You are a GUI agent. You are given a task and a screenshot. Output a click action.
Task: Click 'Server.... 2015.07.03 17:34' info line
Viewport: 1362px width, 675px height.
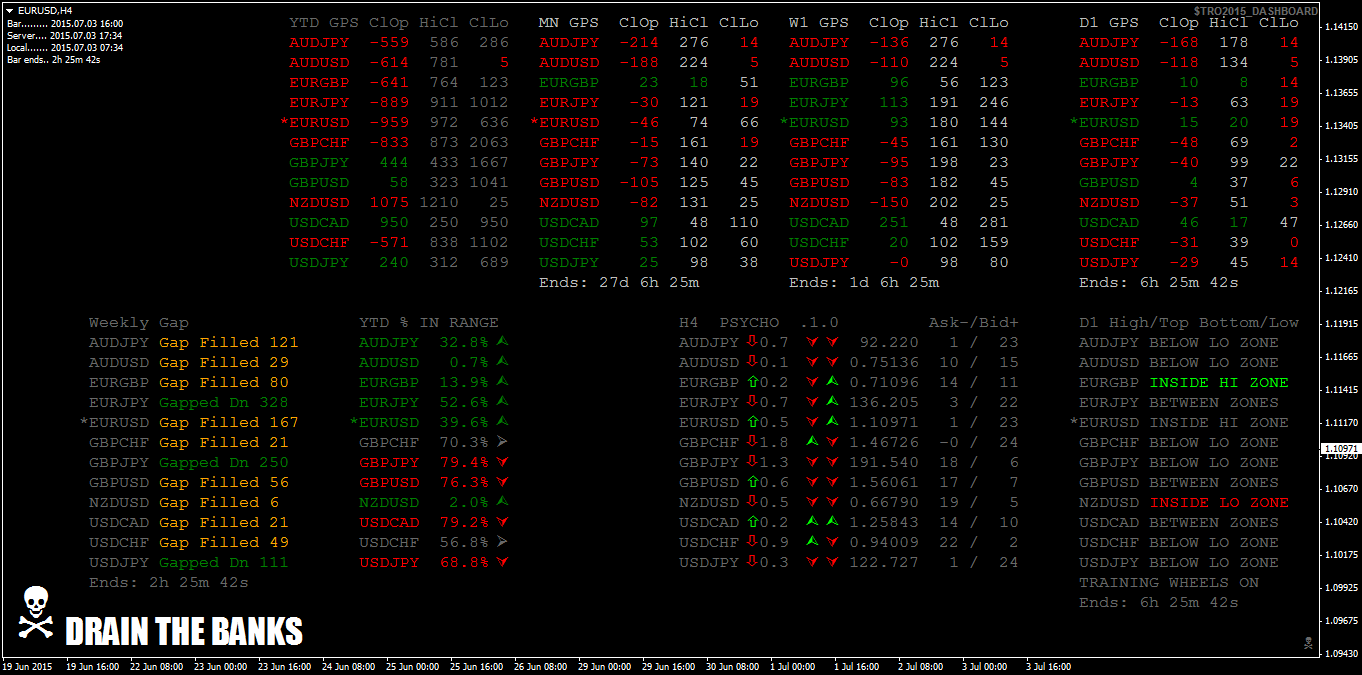(65, 35)
